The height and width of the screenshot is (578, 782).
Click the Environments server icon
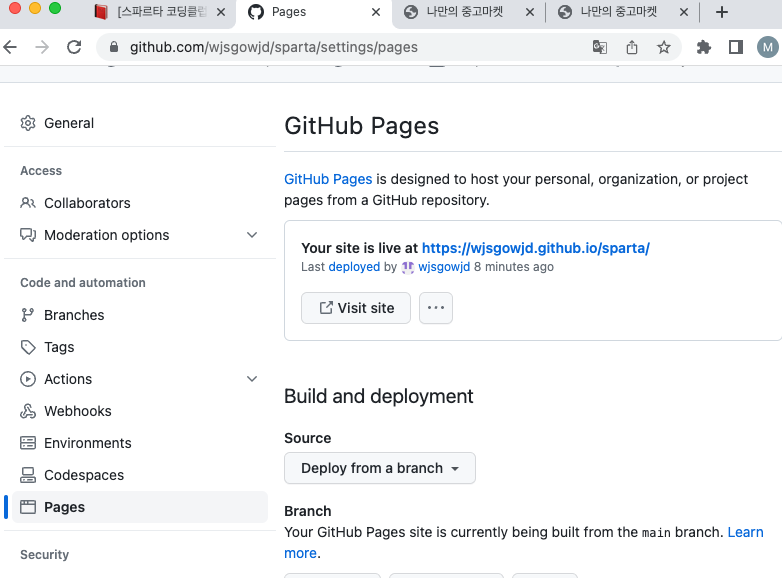28,443
